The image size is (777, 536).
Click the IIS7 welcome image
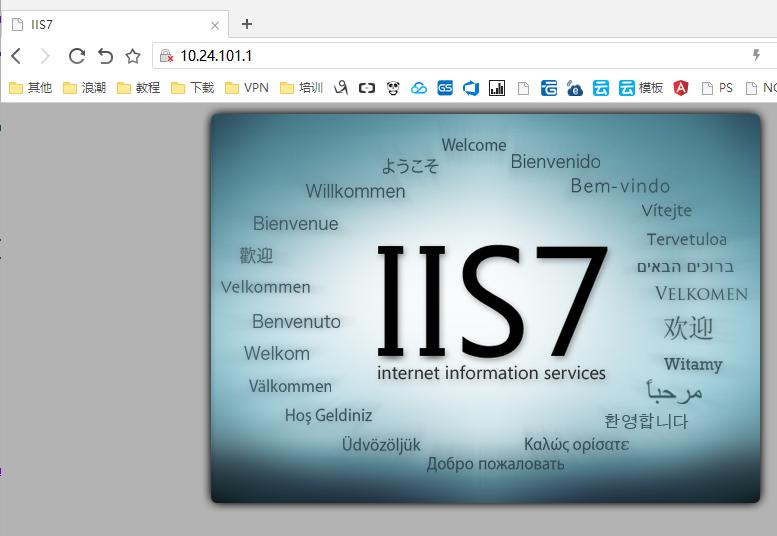click(x=485, y=308)
